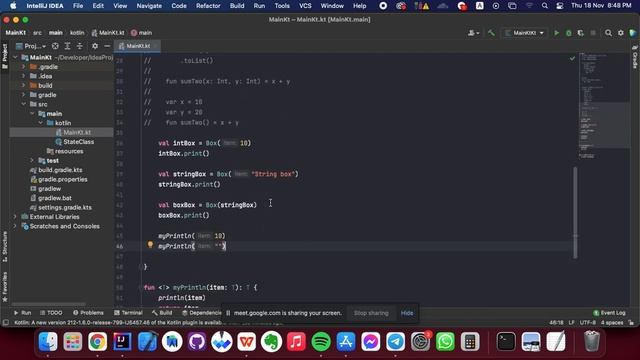The height and width of the screenshot is (360, 640).
Task: Open the Terminal tool window
Action: 128,313
